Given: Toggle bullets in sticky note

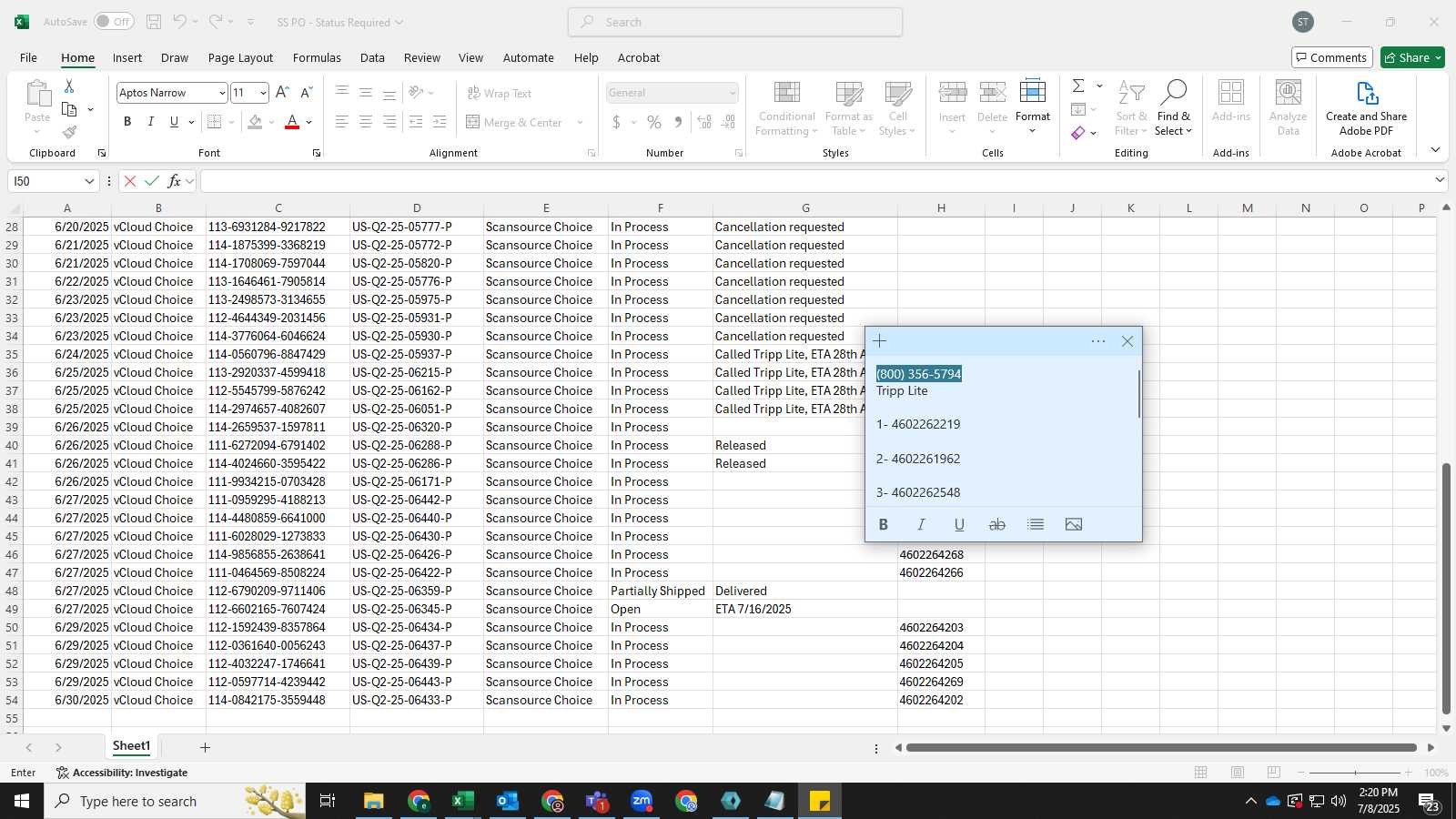Looking at the screenshot, I should point(1036,524).
